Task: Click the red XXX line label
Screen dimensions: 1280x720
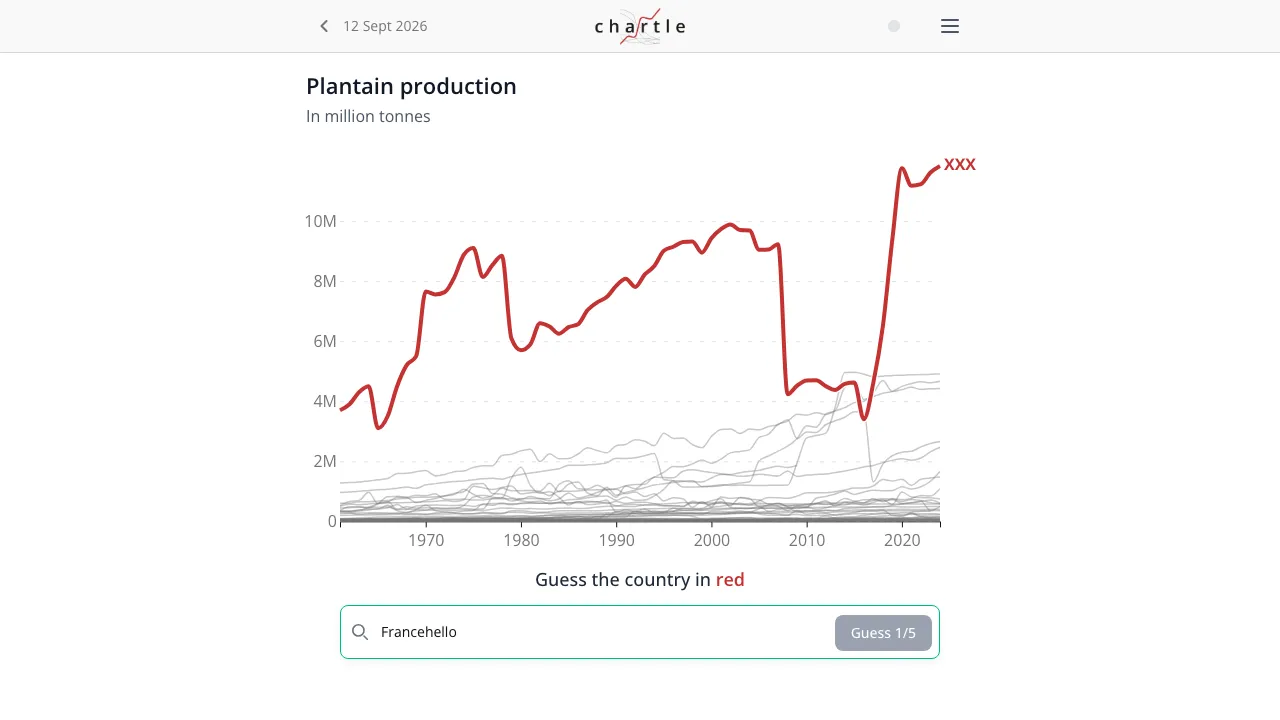Action: [x=960, y=165]
